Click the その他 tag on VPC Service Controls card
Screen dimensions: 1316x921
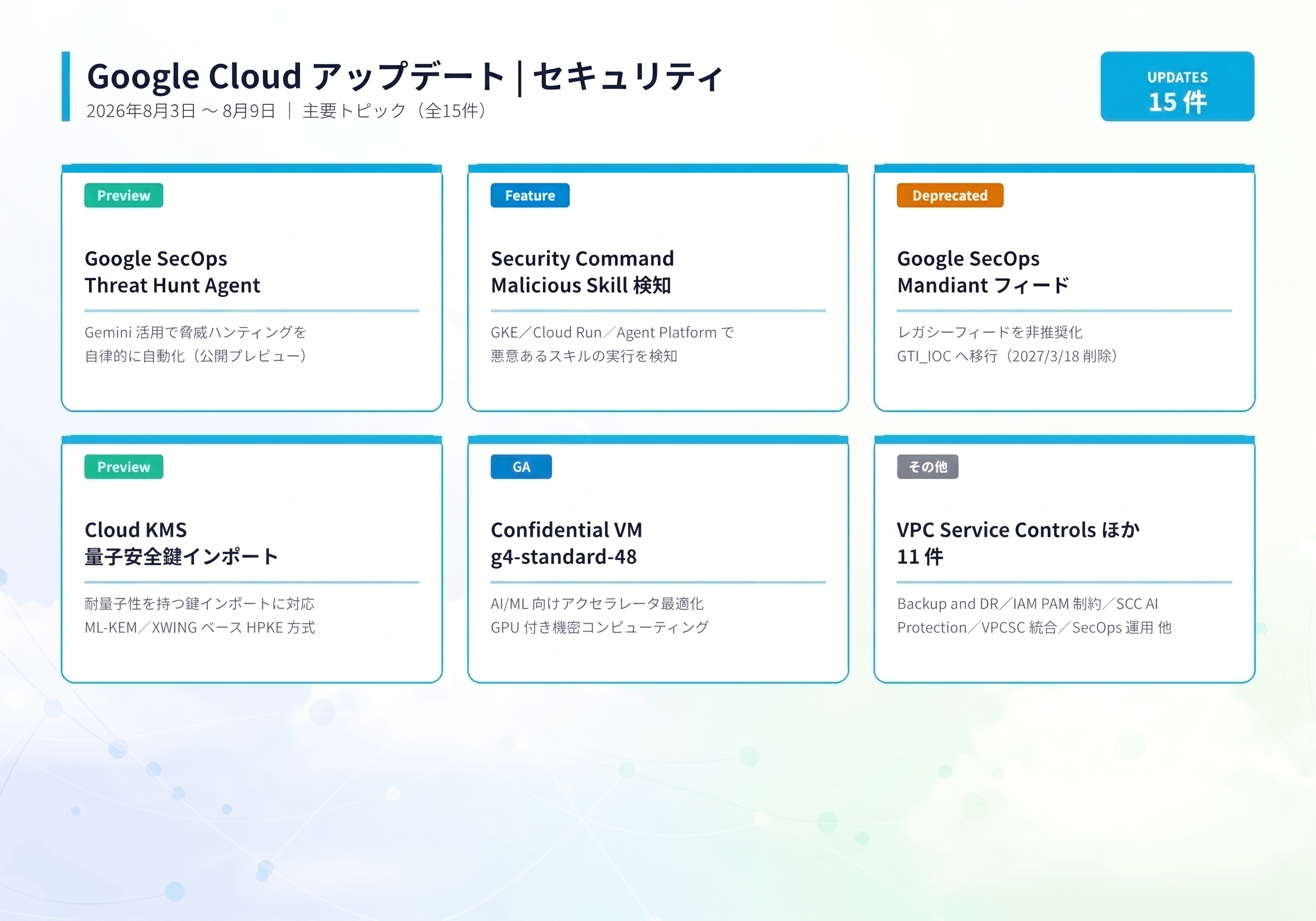tap(927, 467)
